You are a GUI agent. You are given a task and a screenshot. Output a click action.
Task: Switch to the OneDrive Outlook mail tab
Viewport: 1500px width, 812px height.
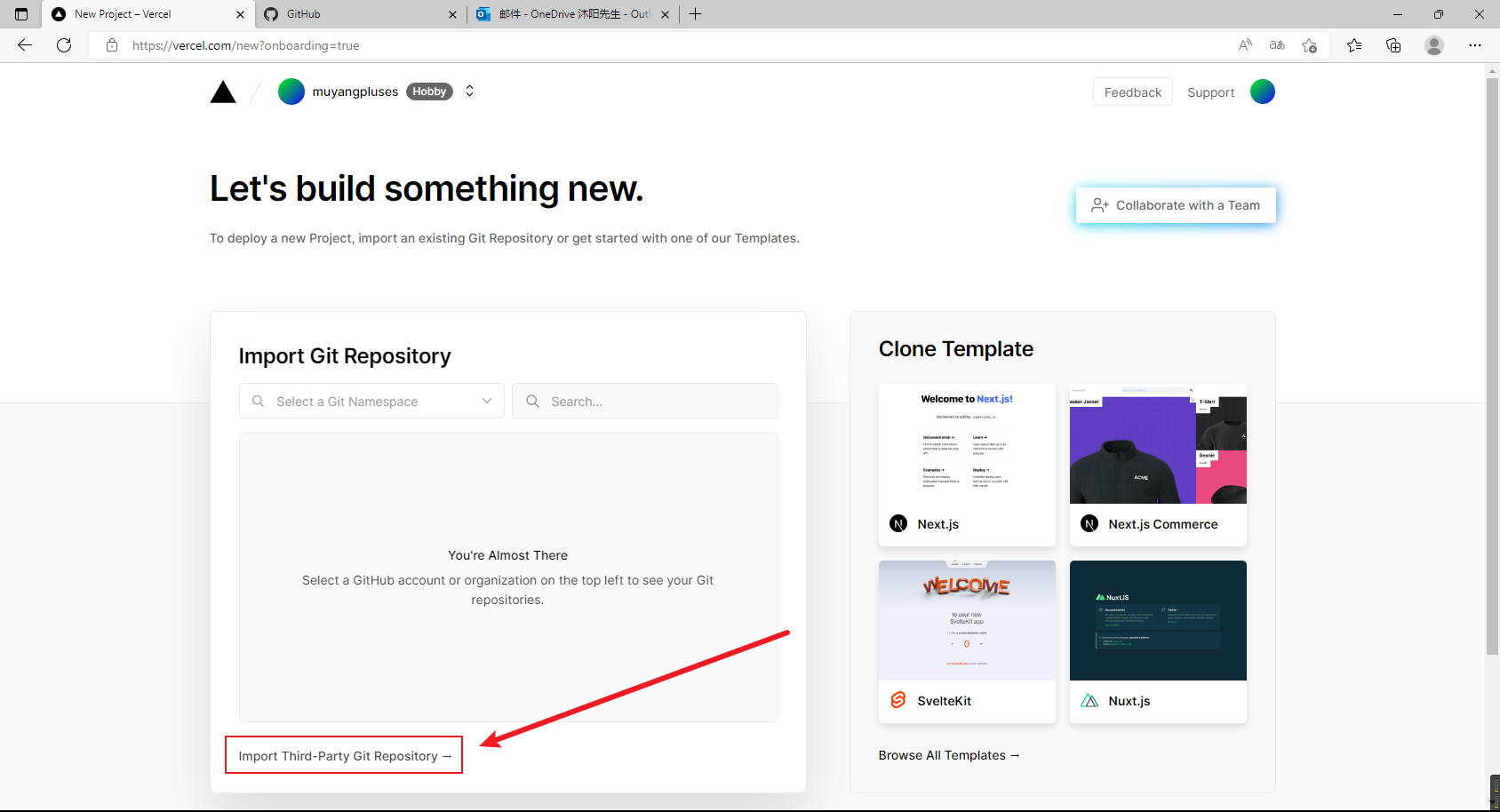click(569, 14)
